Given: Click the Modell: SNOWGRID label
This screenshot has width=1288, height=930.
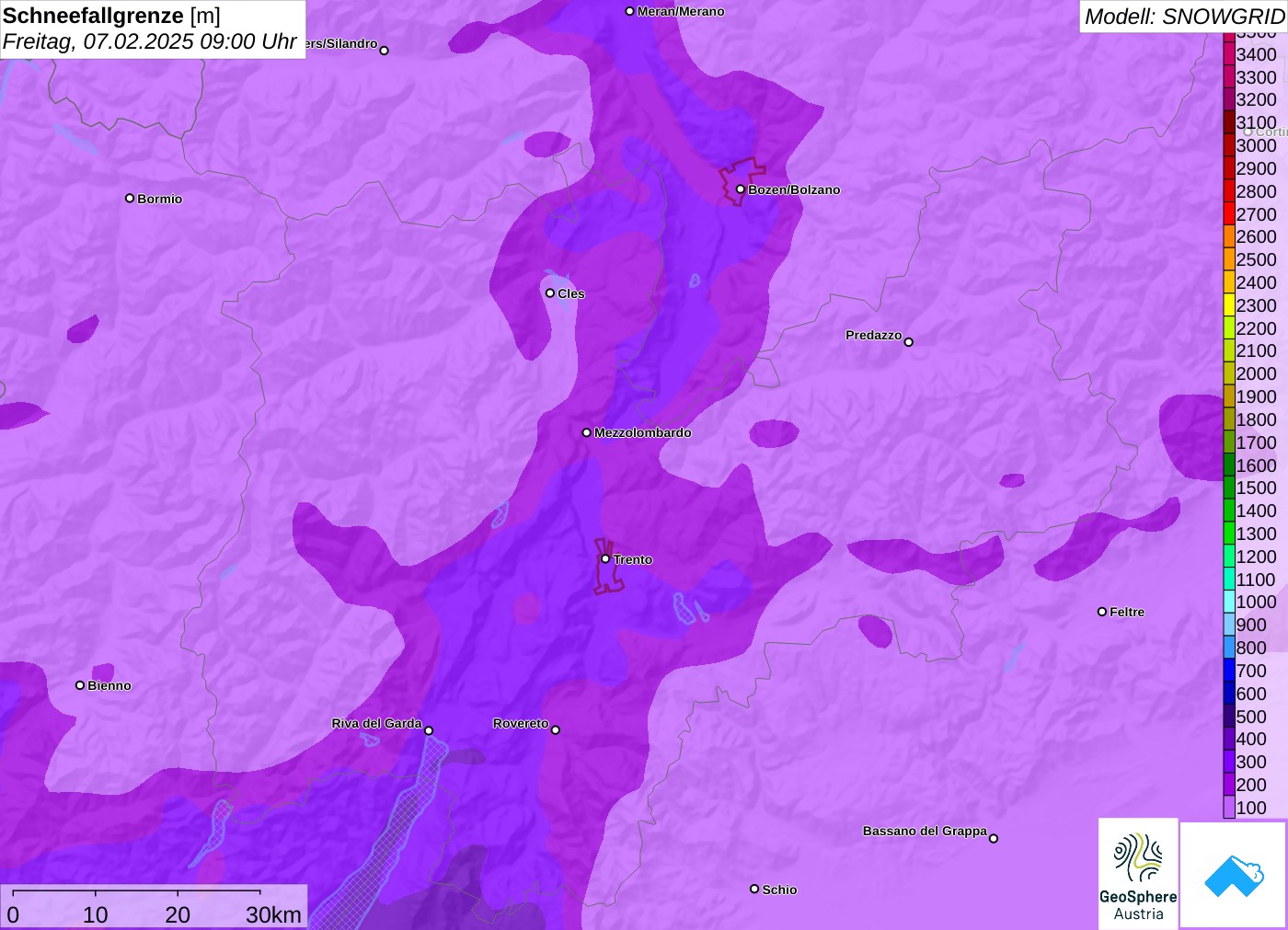Looking at the screenshot, I should 1184,17.
